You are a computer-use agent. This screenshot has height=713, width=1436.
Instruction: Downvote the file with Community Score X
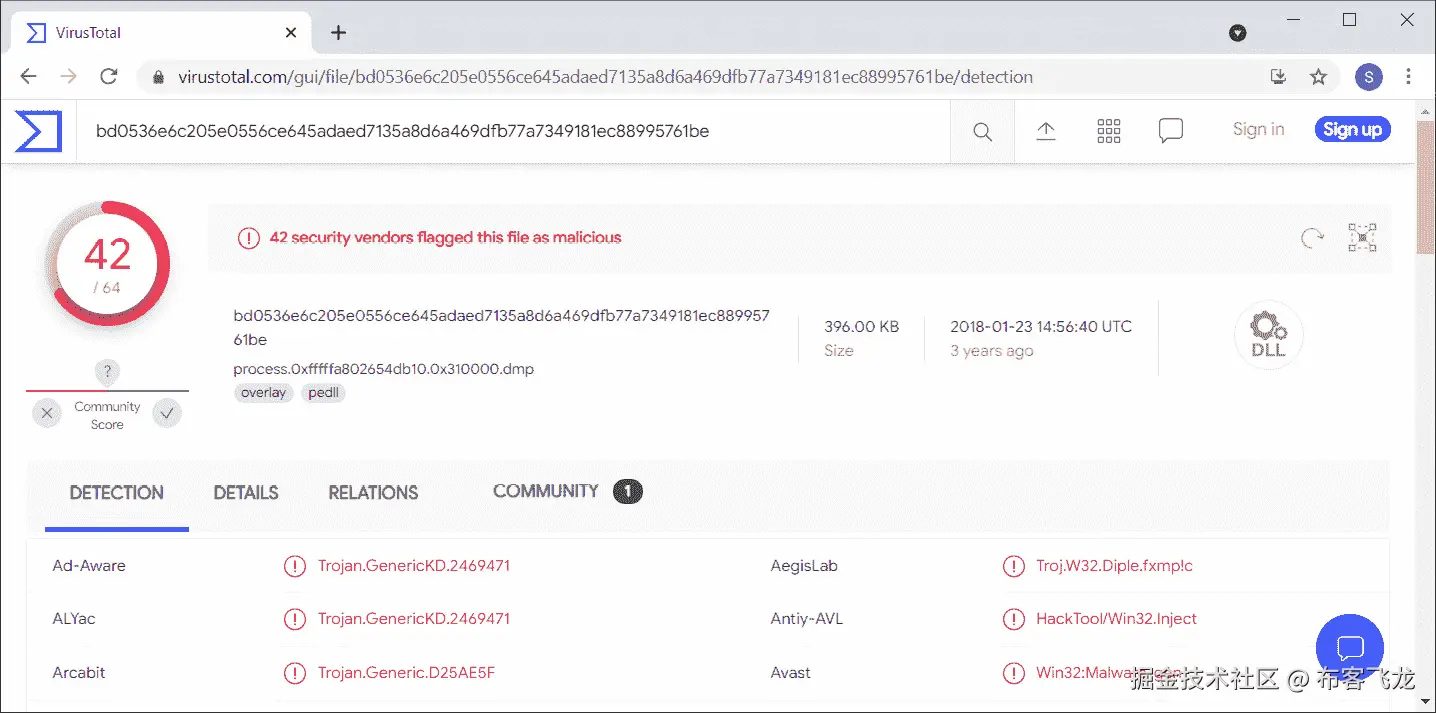(x=46, y=412)
